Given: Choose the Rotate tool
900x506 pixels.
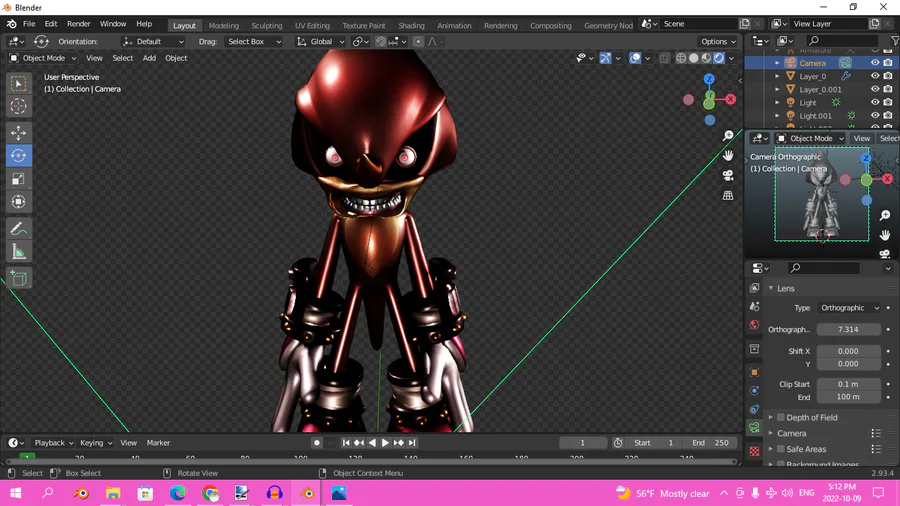Looking at the screenshot, I should (x=18, y=155).
